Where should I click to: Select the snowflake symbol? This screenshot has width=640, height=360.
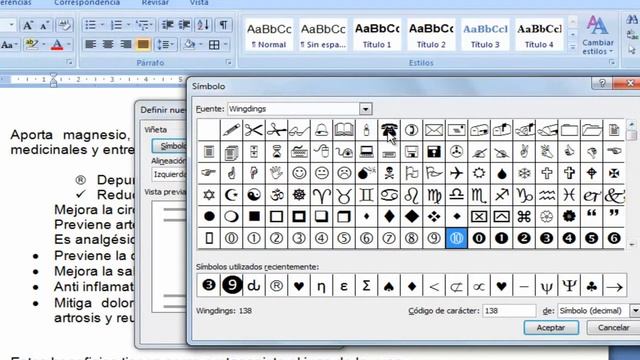pos(524,173)
